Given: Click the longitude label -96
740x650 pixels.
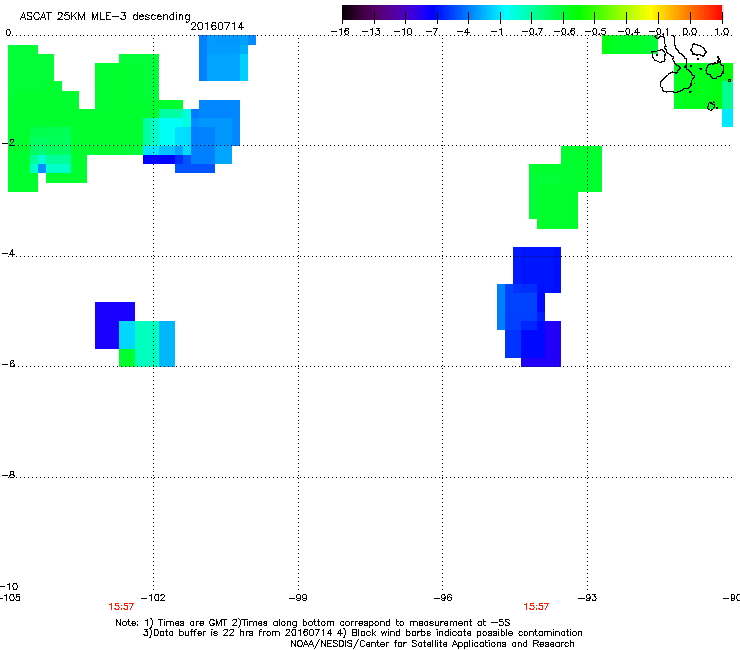Looking at the screenshot, I should pyautogui.click(x=443, y=598).
